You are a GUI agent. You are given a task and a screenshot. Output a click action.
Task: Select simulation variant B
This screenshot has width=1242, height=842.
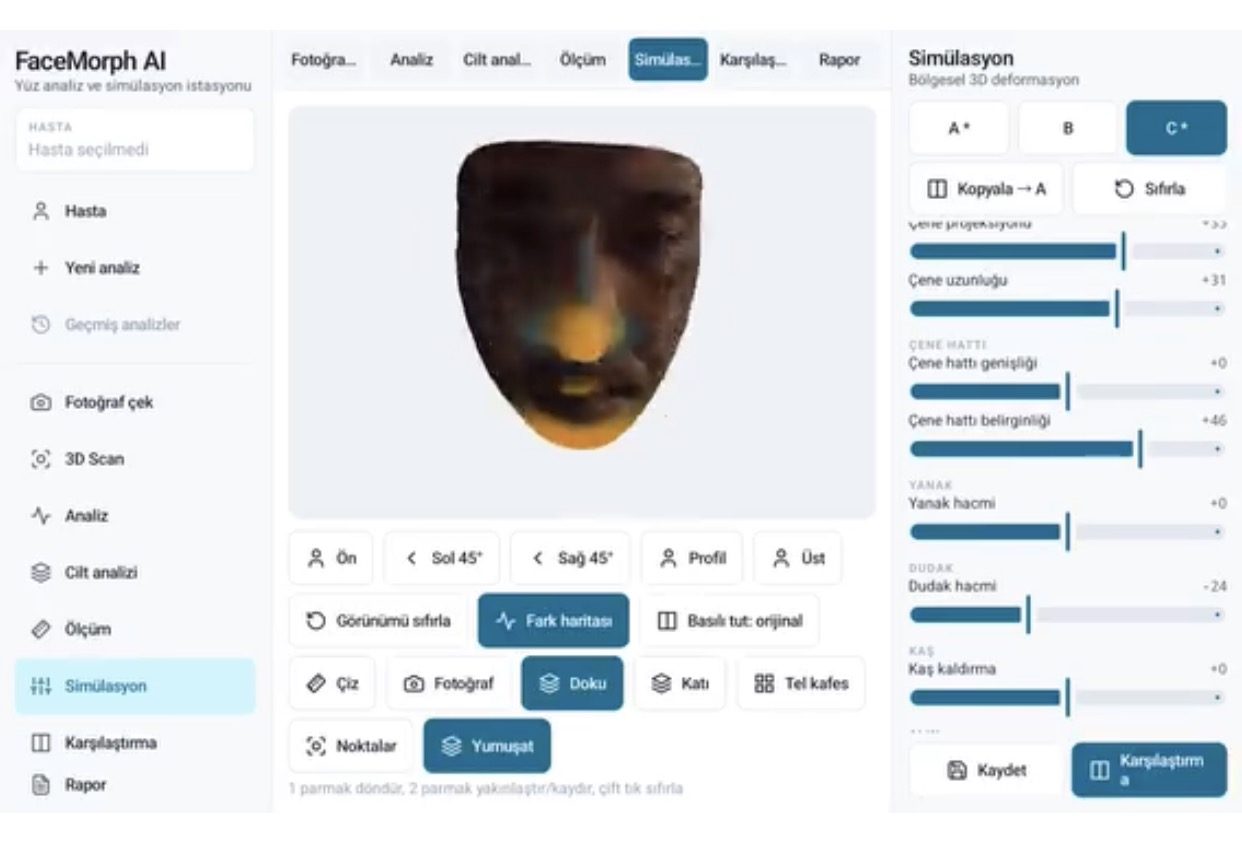tap(1068, 128)
